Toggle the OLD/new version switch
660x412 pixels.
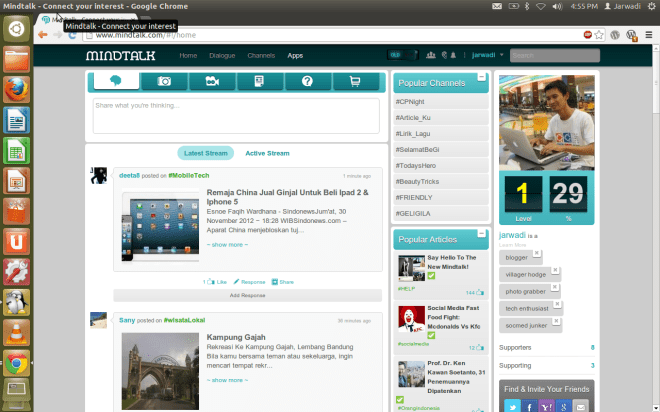pyautogui.click(x=395, y=55)
